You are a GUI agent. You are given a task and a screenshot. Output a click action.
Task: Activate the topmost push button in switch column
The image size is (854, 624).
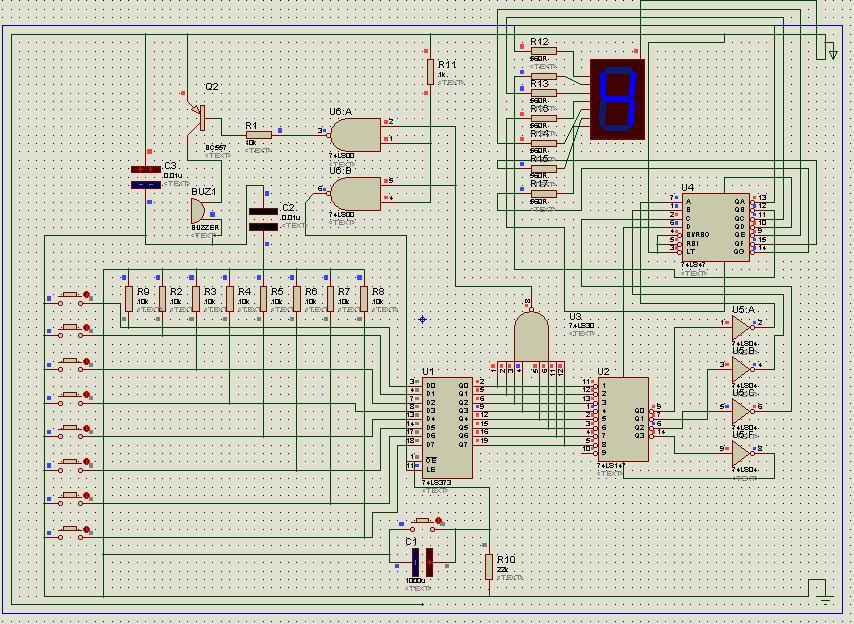coord(70,298)
